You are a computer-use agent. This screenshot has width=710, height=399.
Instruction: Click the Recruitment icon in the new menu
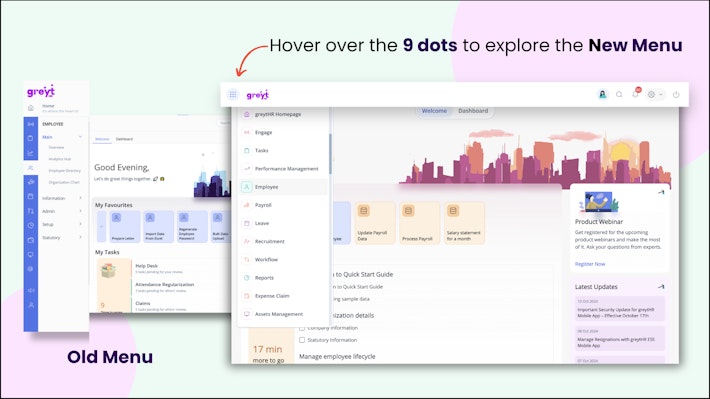click(x=247, y=241)
